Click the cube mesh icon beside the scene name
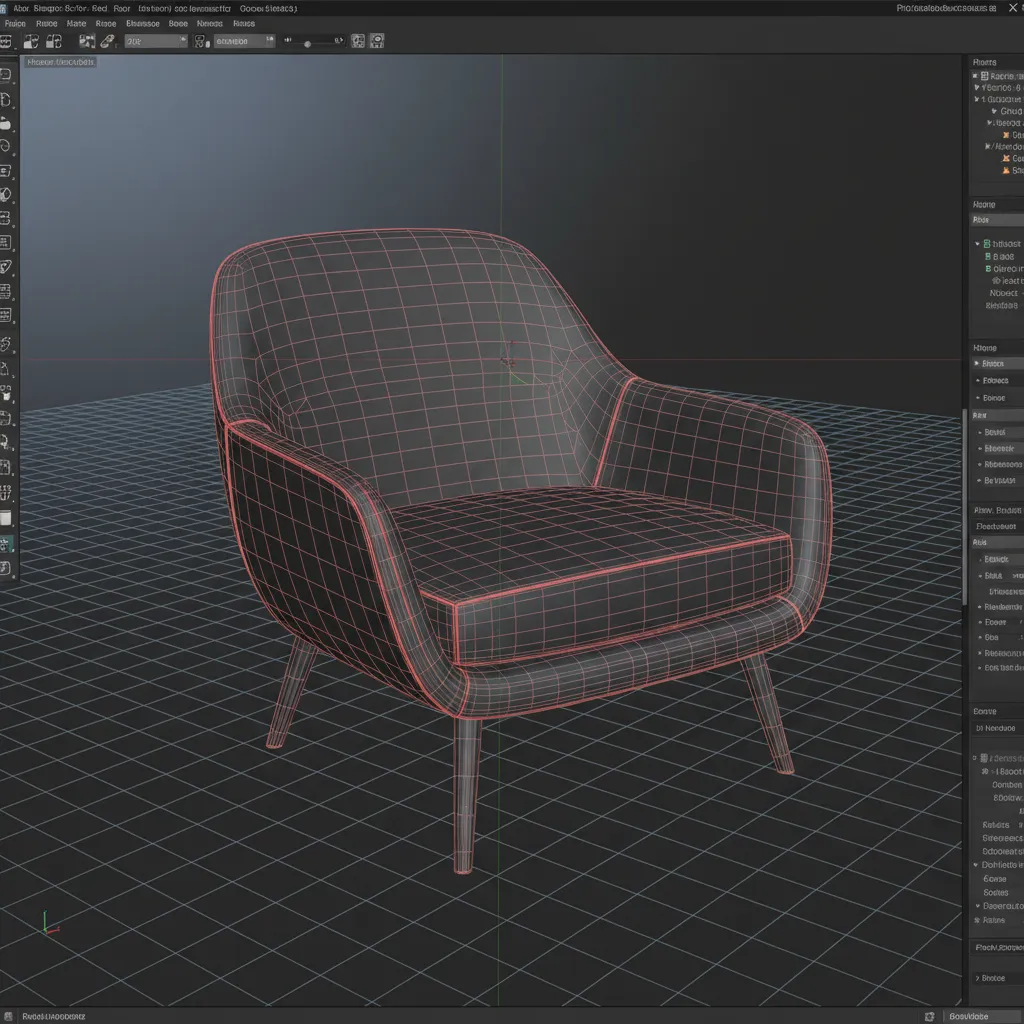Image resolution: width=1024 pixels, height=1024 pixels. pos(985,75)
